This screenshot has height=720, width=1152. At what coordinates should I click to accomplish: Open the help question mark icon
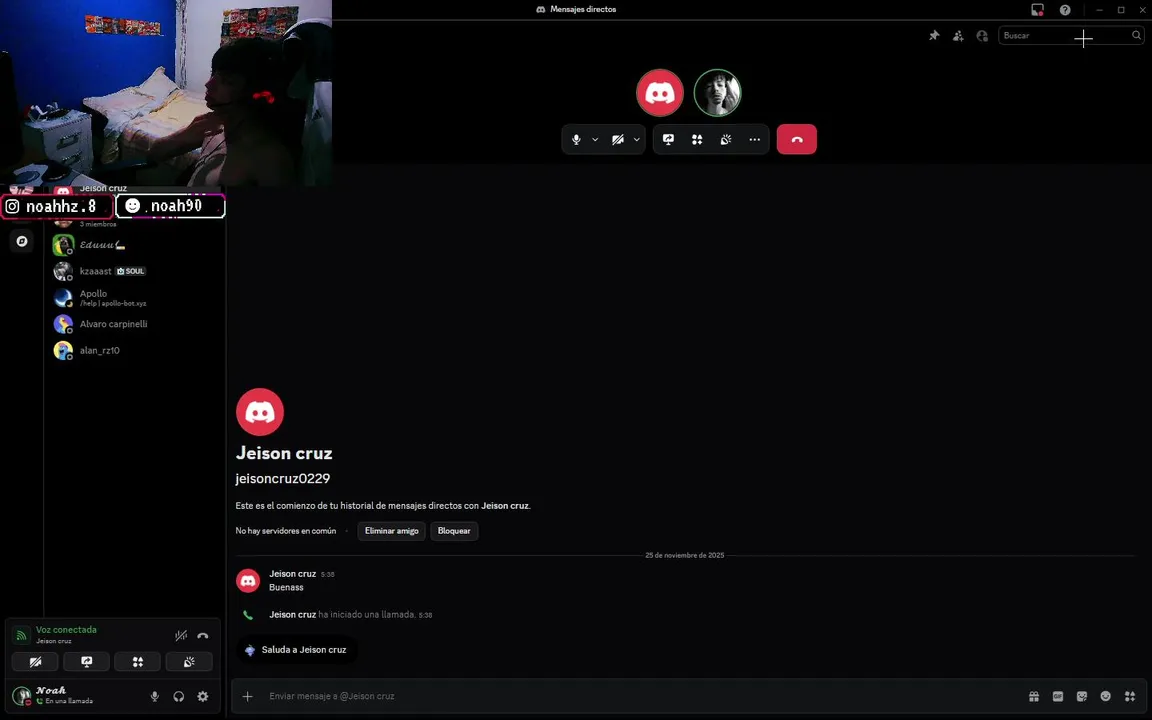click(1065, 10)
